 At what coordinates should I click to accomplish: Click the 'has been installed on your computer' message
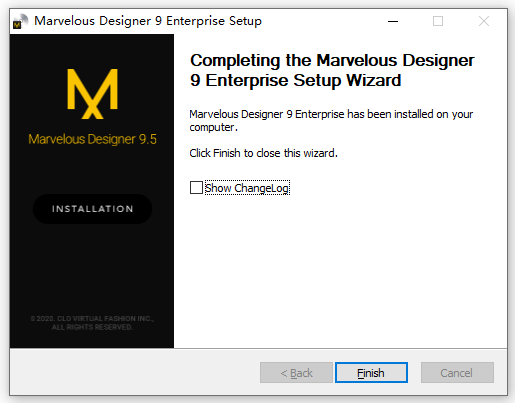[x=331, y=121]
